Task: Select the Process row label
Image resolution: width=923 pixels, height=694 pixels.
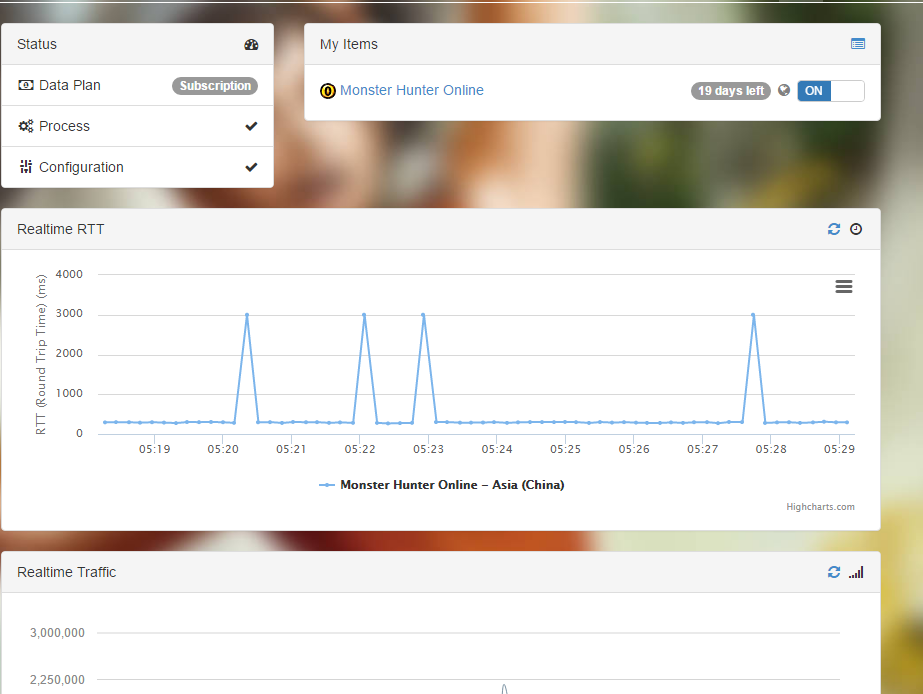Action: click(64, 126)
